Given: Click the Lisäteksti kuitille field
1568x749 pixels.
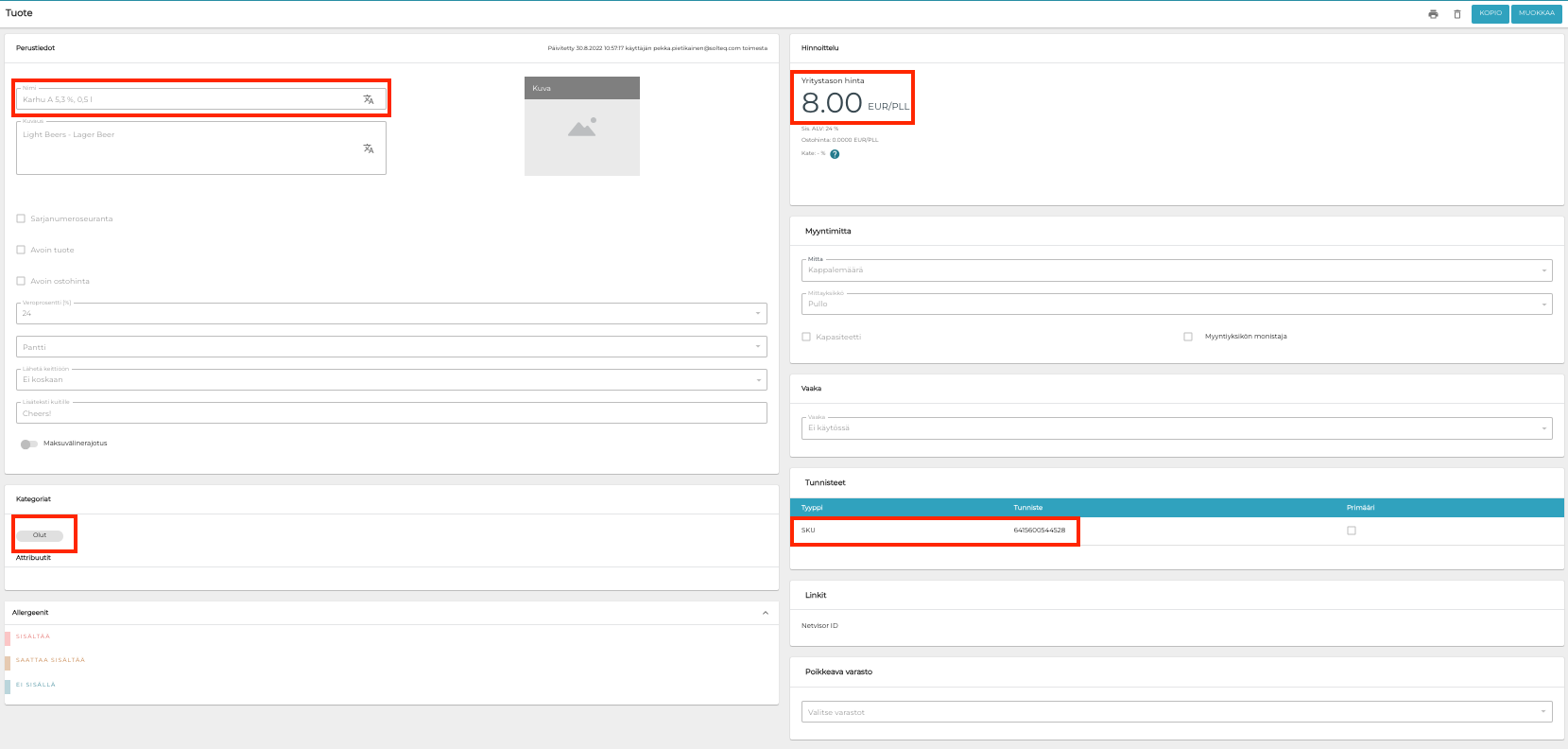Looking at the screenshot, I should pyautogui.click(x=391, y=413).
